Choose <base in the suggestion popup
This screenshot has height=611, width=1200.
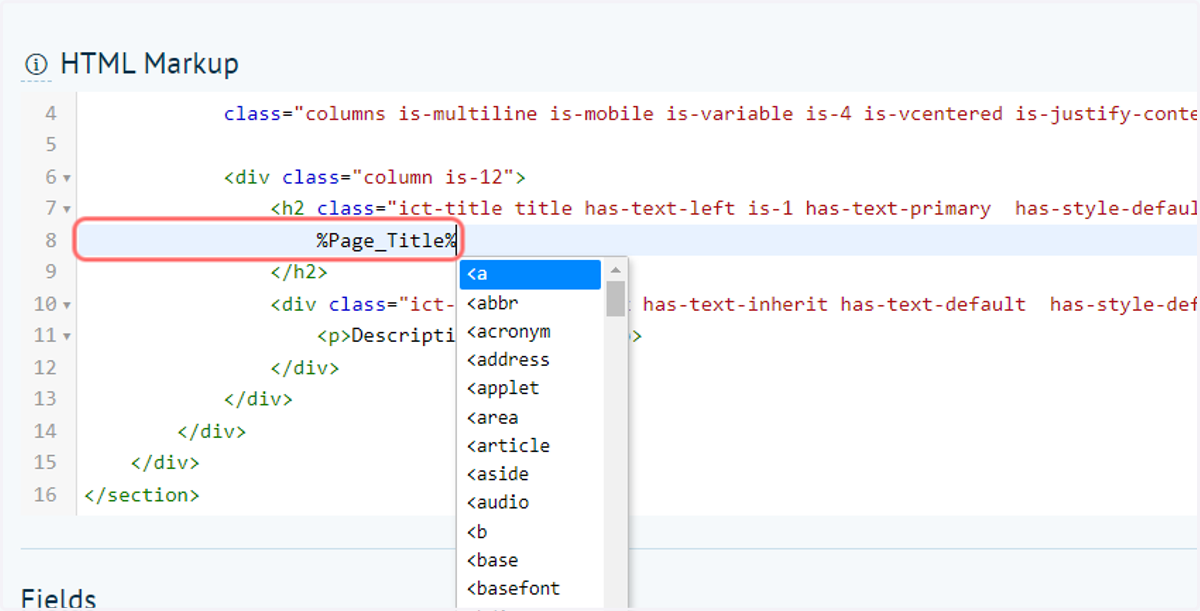tap(530, 559)
